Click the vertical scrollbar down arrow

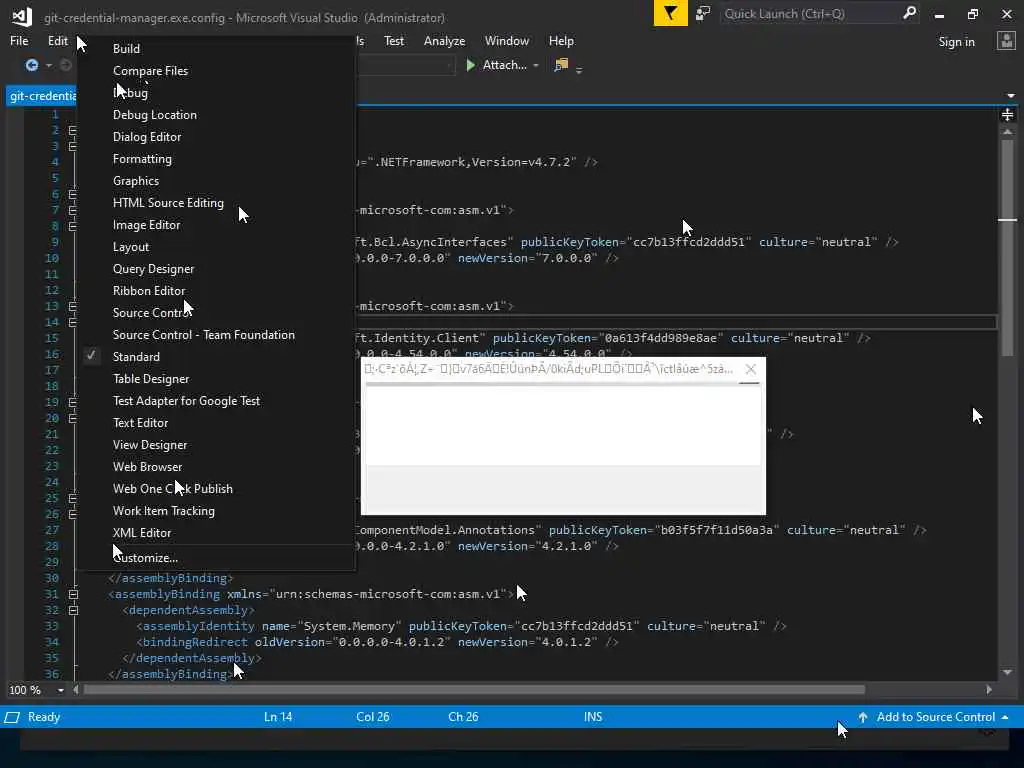[x=1007, y=672]
